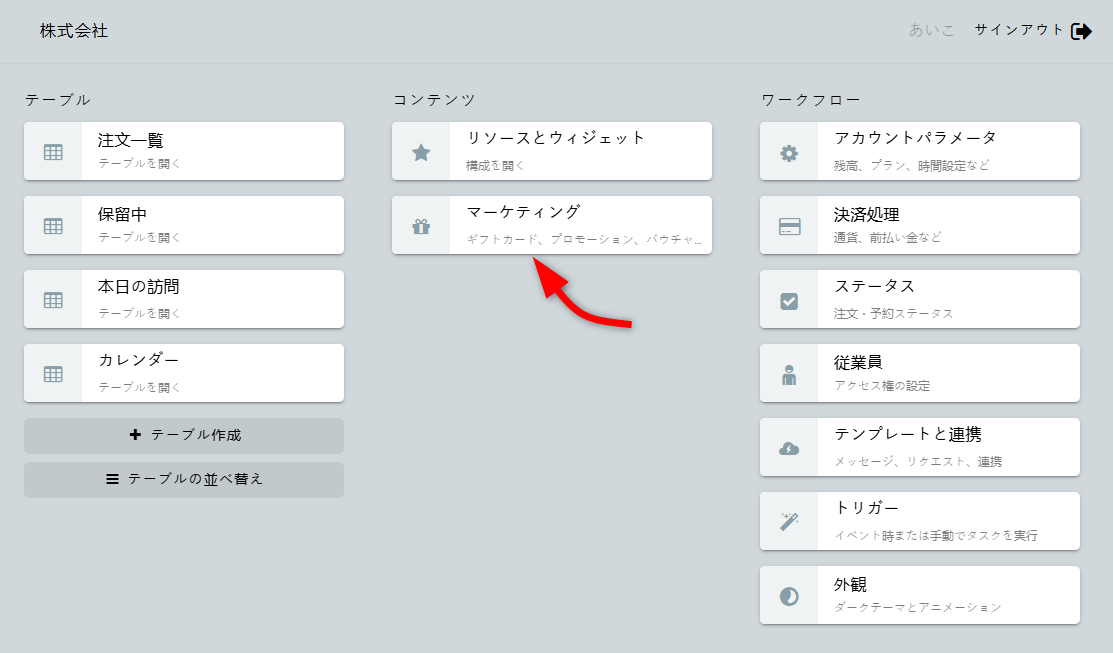Viewport: 1113px width, 653px height.
Task: Click the star icon for リソースとウィジェット
Action: (x=421, y=152)
